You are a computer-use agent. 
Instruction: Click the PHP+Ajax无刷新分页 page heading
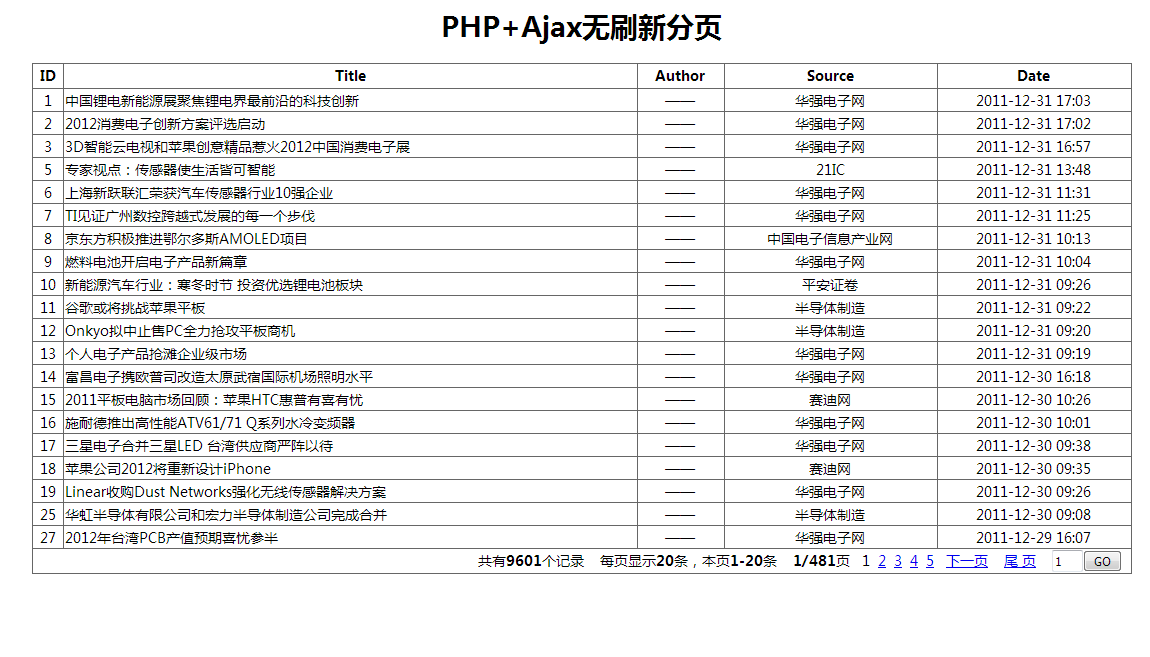coord(582,27)
